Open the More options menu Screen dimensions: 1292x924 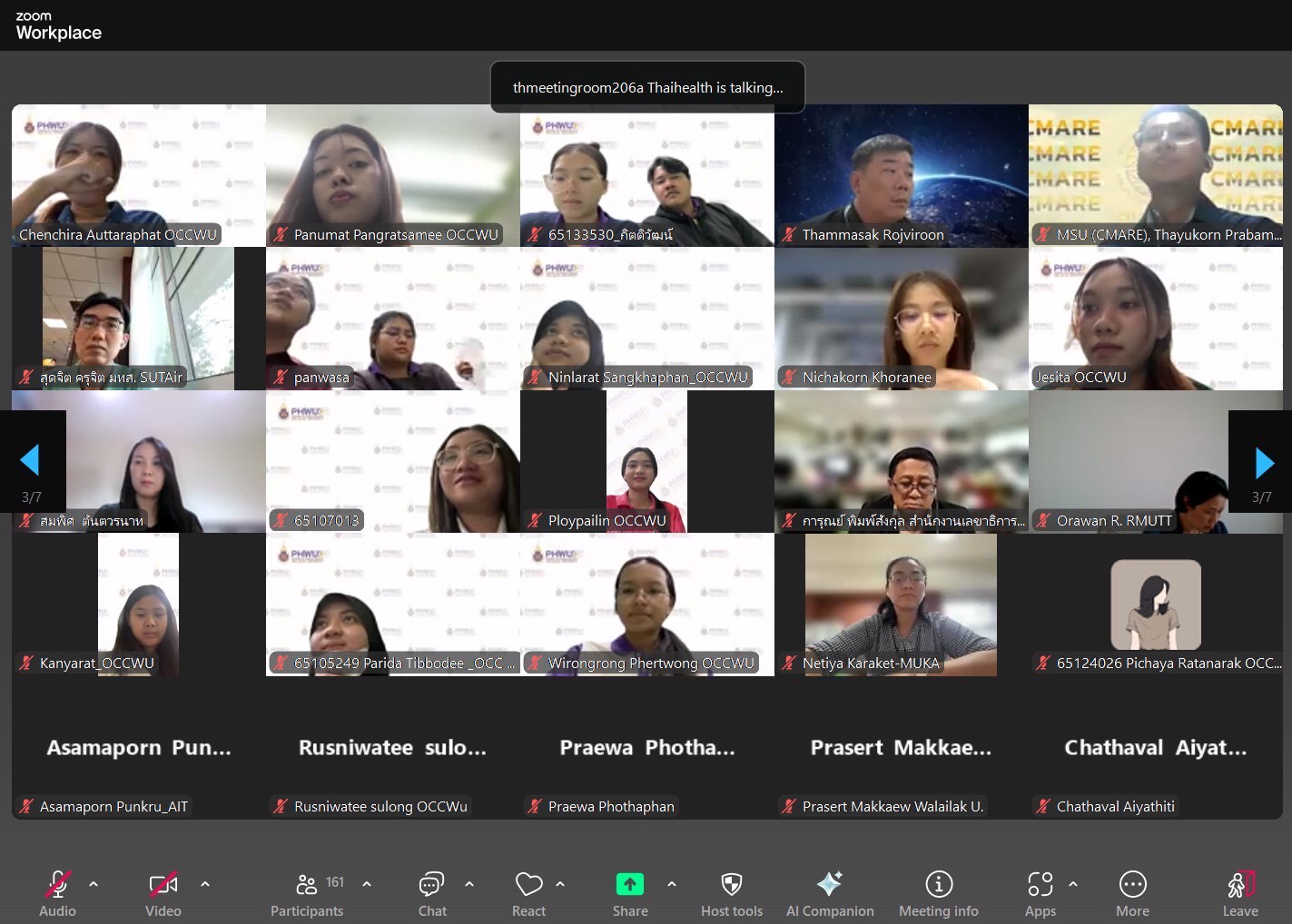pos(1132,893)
